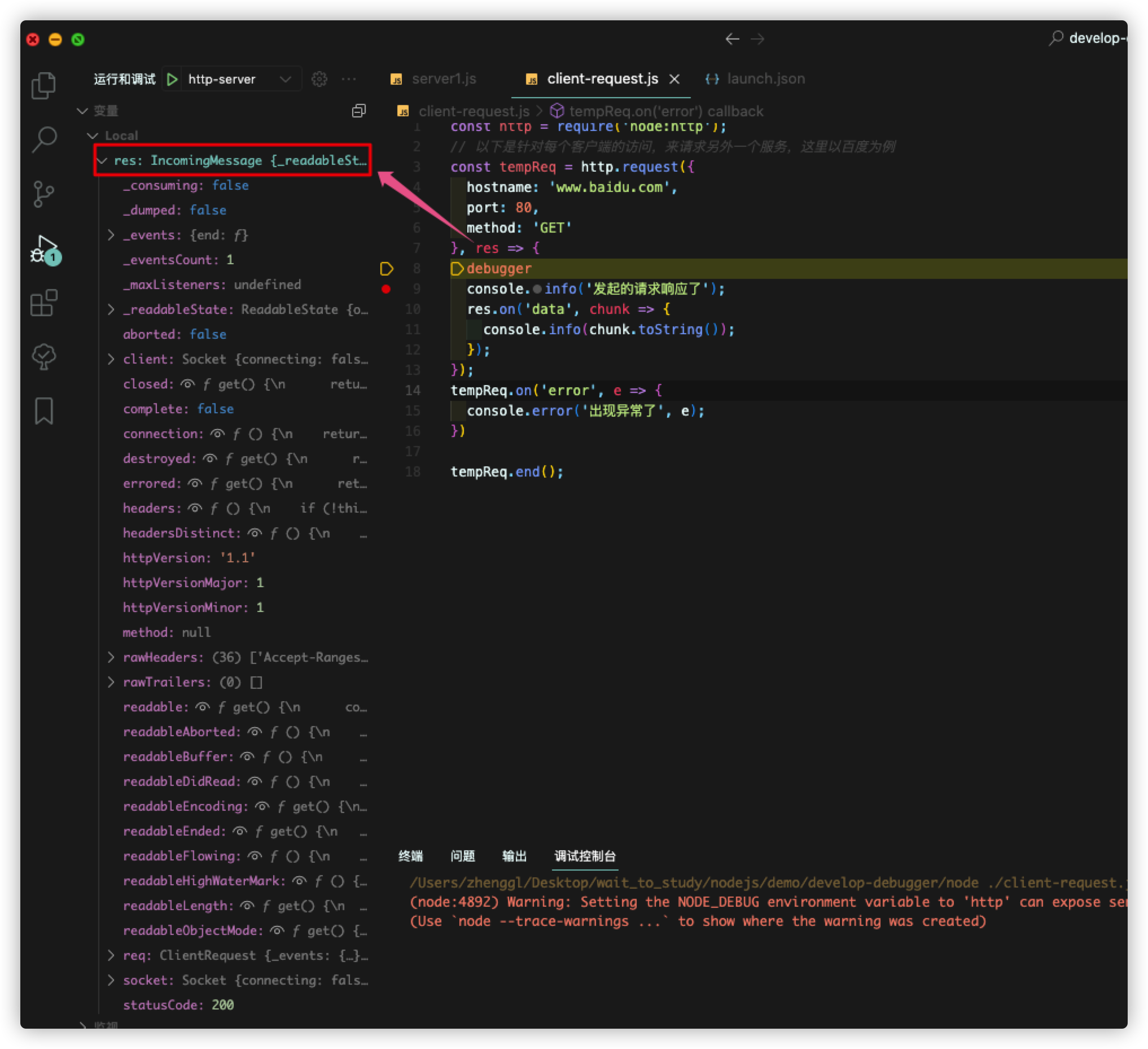Invoke the getter eye icon for readableEnded
Screen dimensions: 1148x1049
click(240, 832)
